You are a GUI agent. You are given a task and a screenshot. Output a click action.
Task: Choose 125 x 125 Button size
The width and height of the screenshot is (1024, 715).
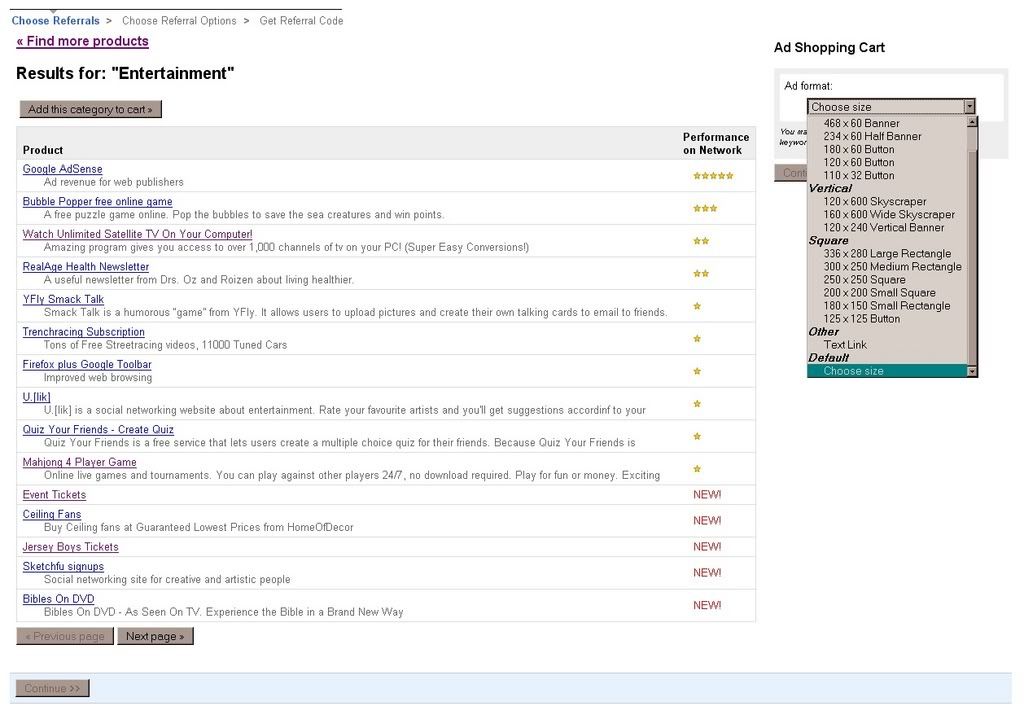tap(861, 319)
